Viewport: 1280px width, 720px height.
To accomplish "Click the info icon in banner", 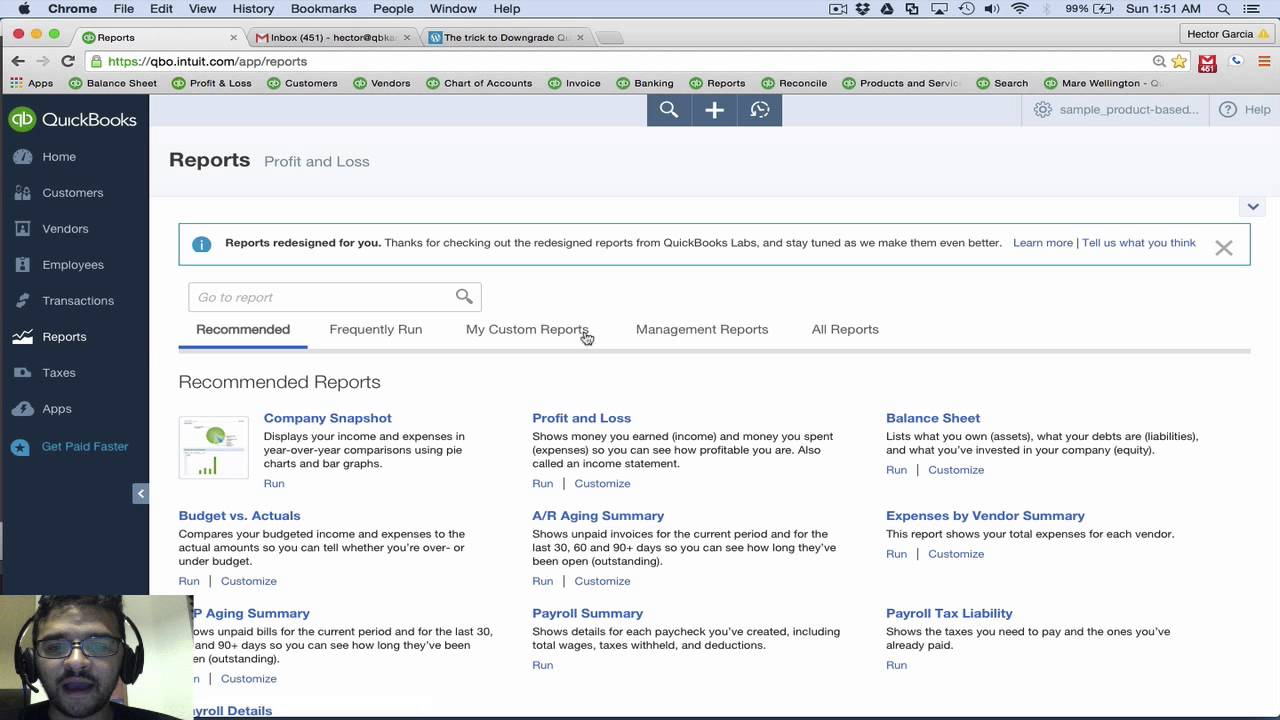I will (202, 244).
